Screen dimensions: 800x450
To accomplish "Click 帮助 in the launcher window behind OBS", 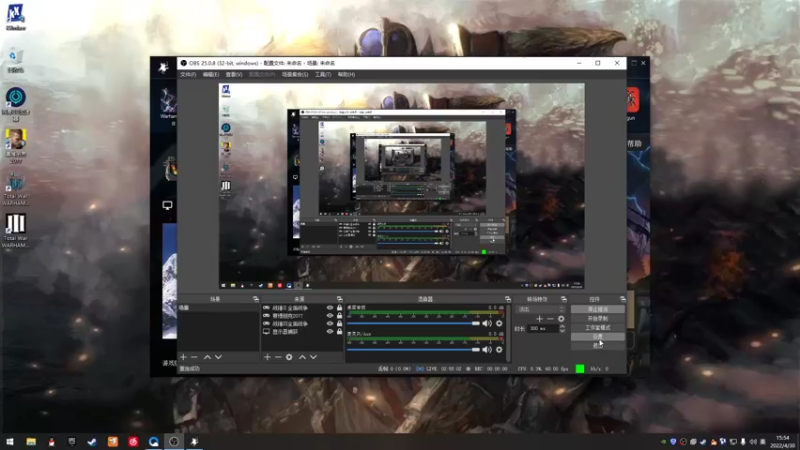I will (634, 144).
